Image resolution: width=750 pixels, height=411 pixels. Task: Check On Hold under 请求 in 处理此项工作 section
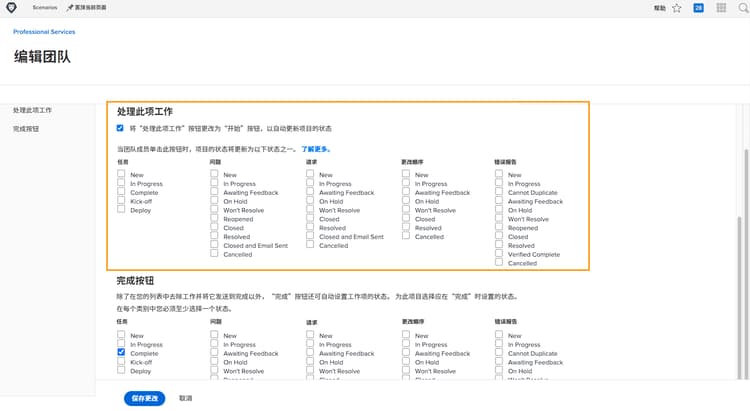tap(310, 200)
